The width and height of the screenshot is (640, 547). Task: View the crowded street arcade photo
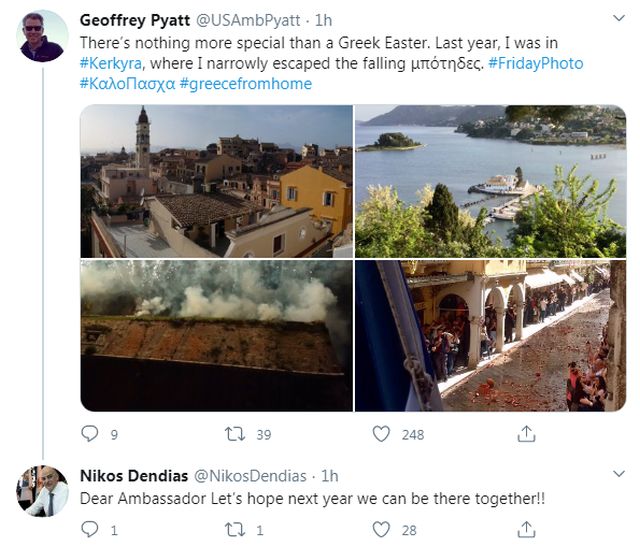(490, 336)
